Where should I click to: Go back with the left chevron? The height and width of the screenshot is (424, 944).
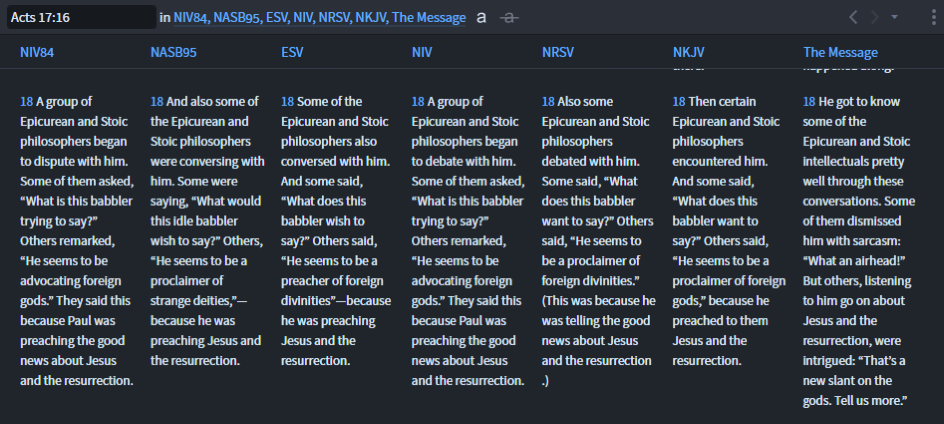pos(853,17)
